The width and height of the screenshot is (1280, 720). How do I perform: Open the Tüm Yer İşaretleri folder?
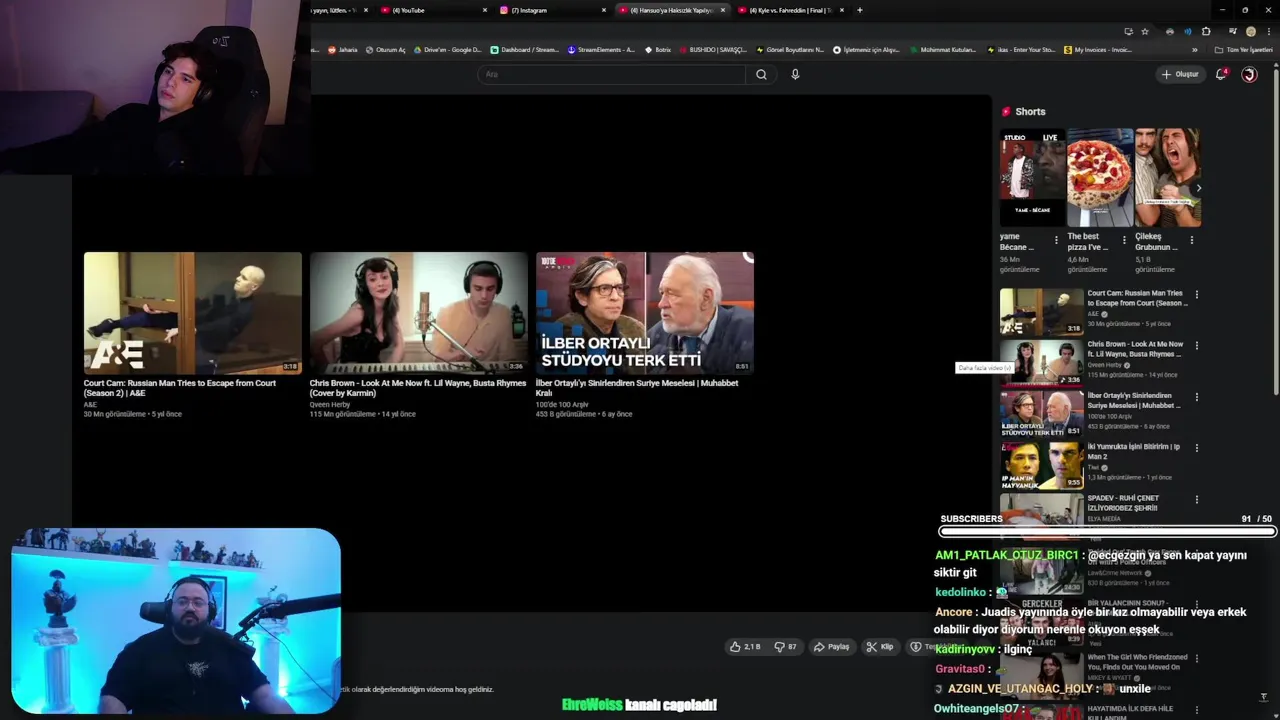pyautogui.click(x=1243, y=49)
